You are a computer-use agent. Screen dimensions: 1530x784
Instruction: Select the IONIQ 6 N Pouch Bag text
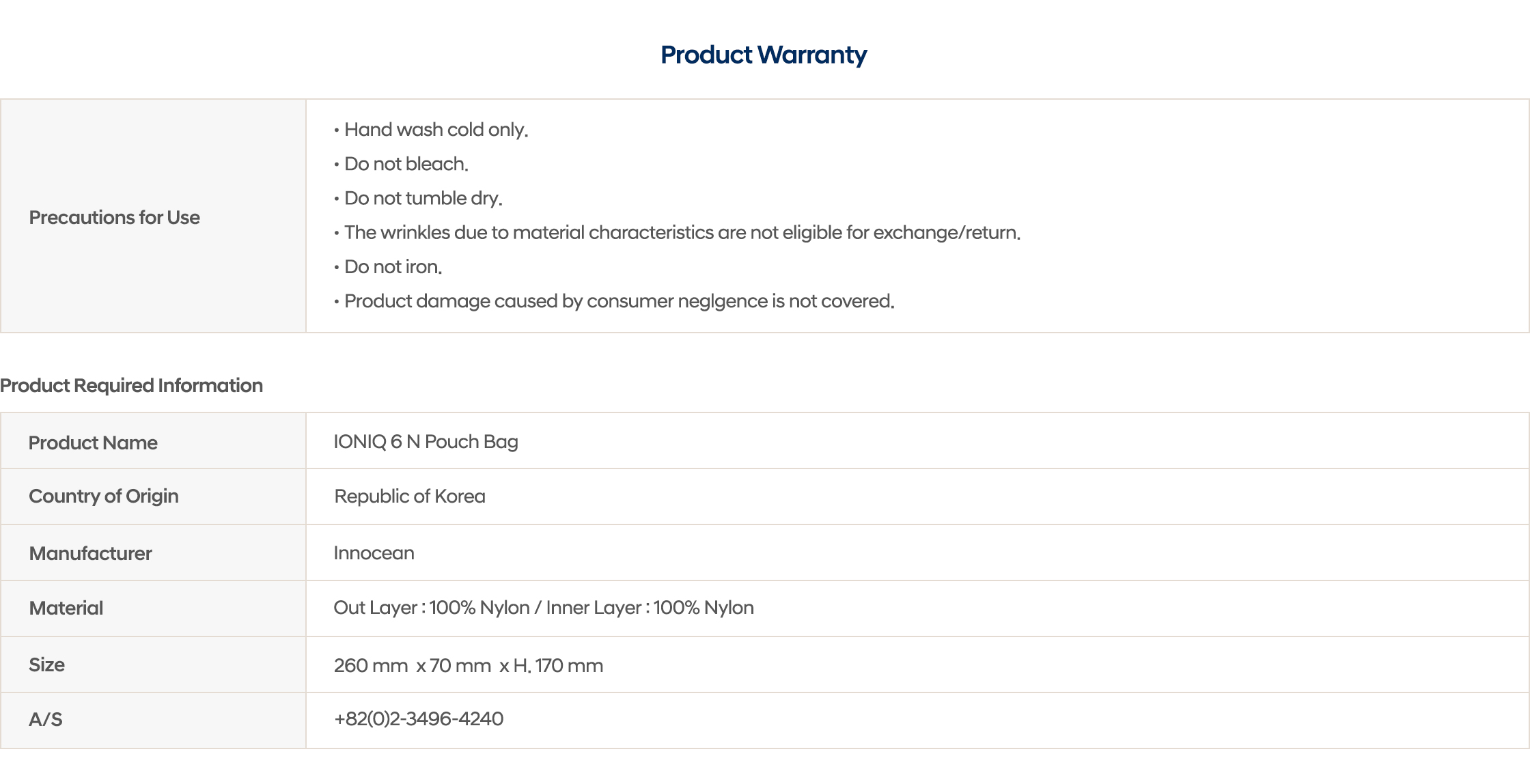[x=426, y=442]
